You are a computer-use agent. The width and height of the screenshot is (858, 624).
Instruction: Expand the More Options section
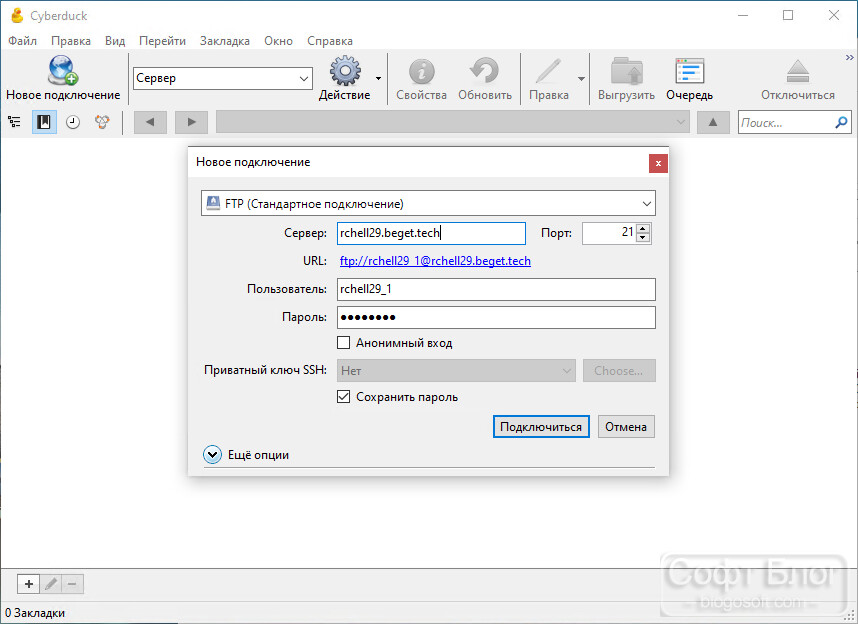212,455
